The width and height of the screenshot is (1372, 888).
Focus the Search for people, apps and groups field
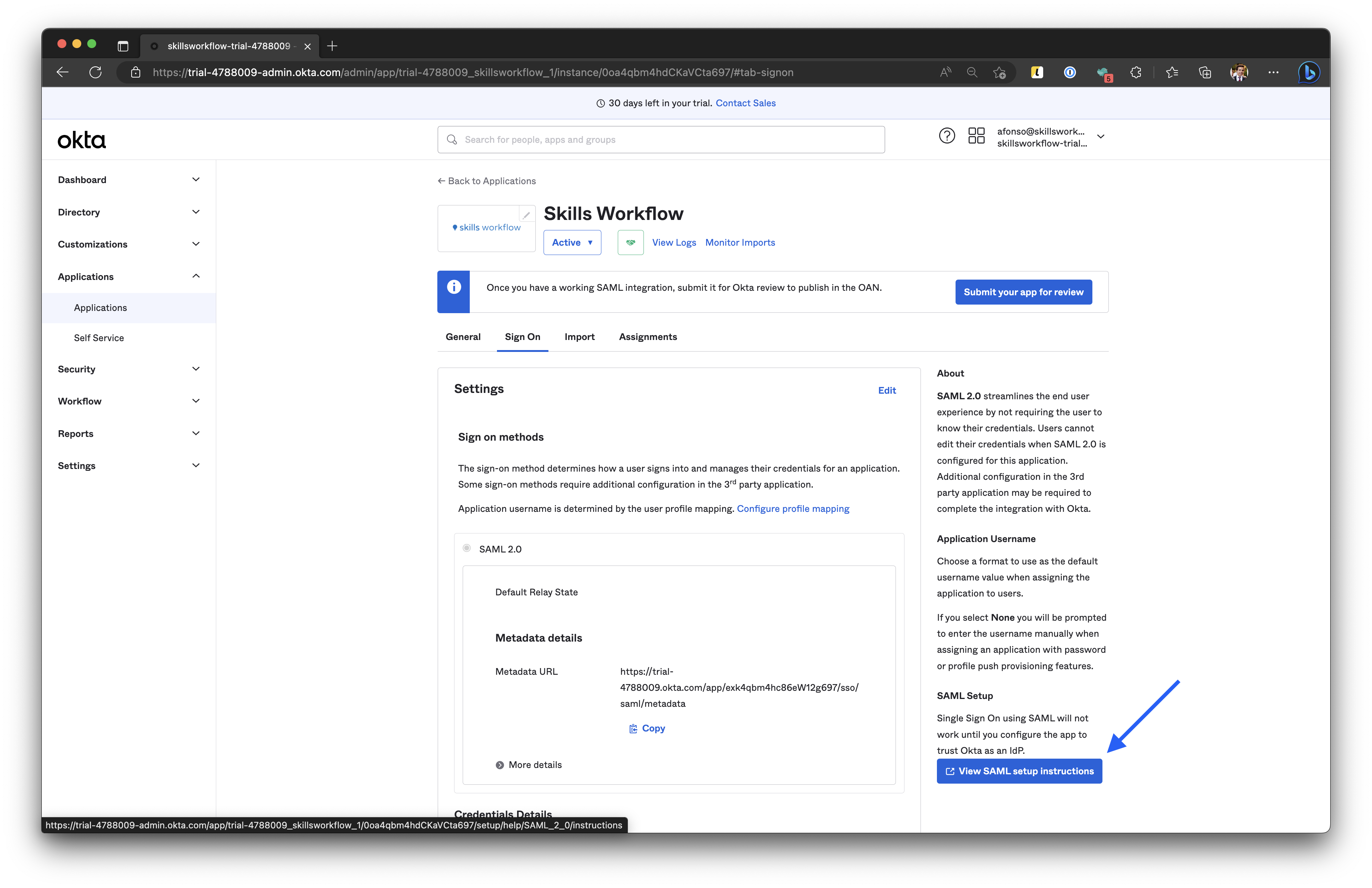click(x=661, y=139)
